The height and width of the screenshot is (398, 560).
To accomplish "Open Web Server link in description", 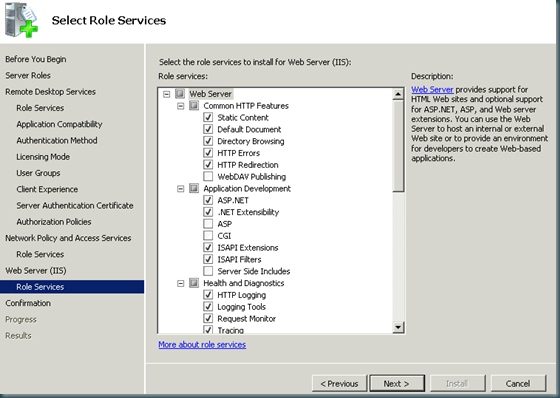I will [x=432, y=89].
